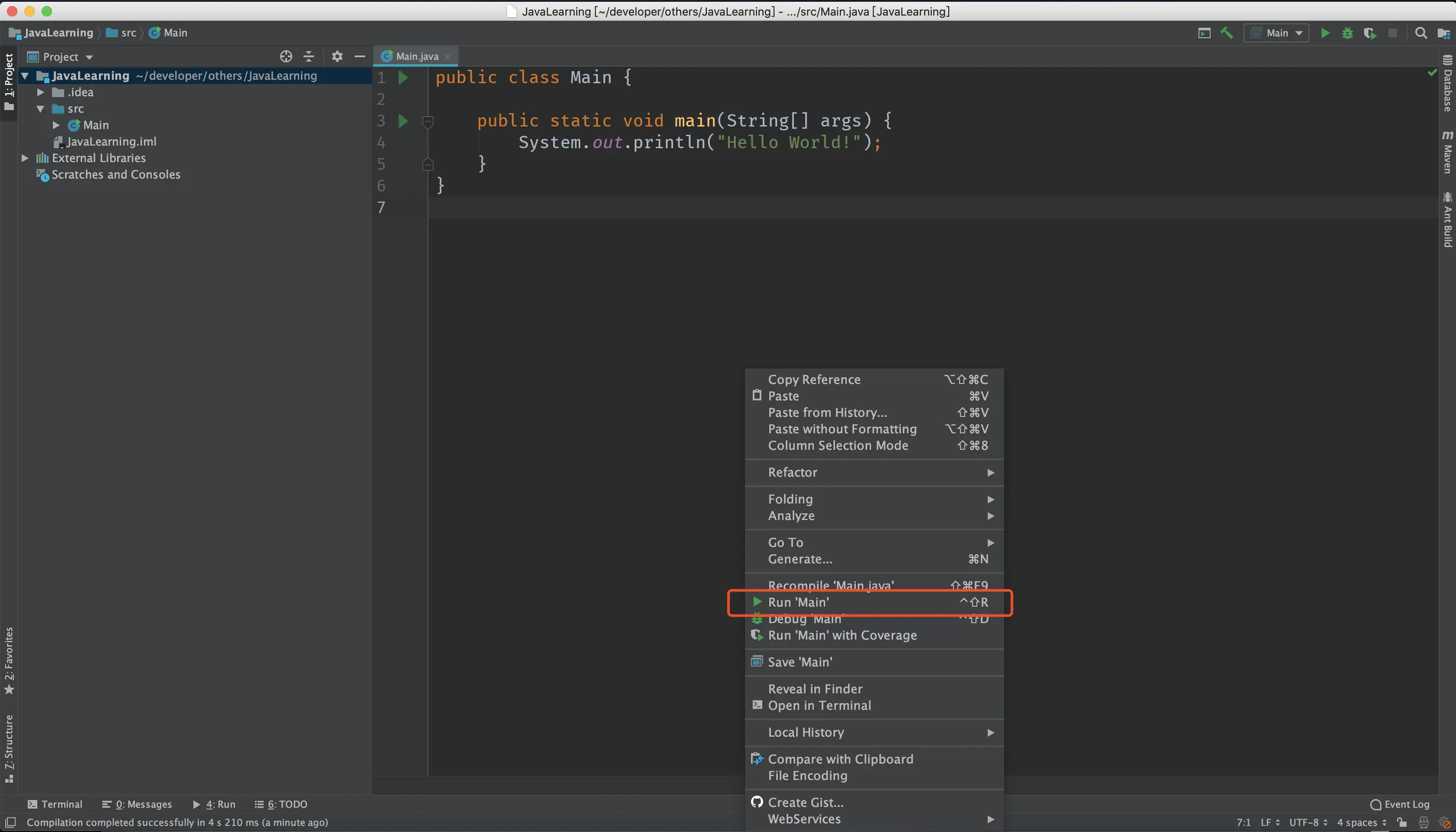Open Project panel settings gear
This screenshot has width=1456, height=832.
[337, 57]
